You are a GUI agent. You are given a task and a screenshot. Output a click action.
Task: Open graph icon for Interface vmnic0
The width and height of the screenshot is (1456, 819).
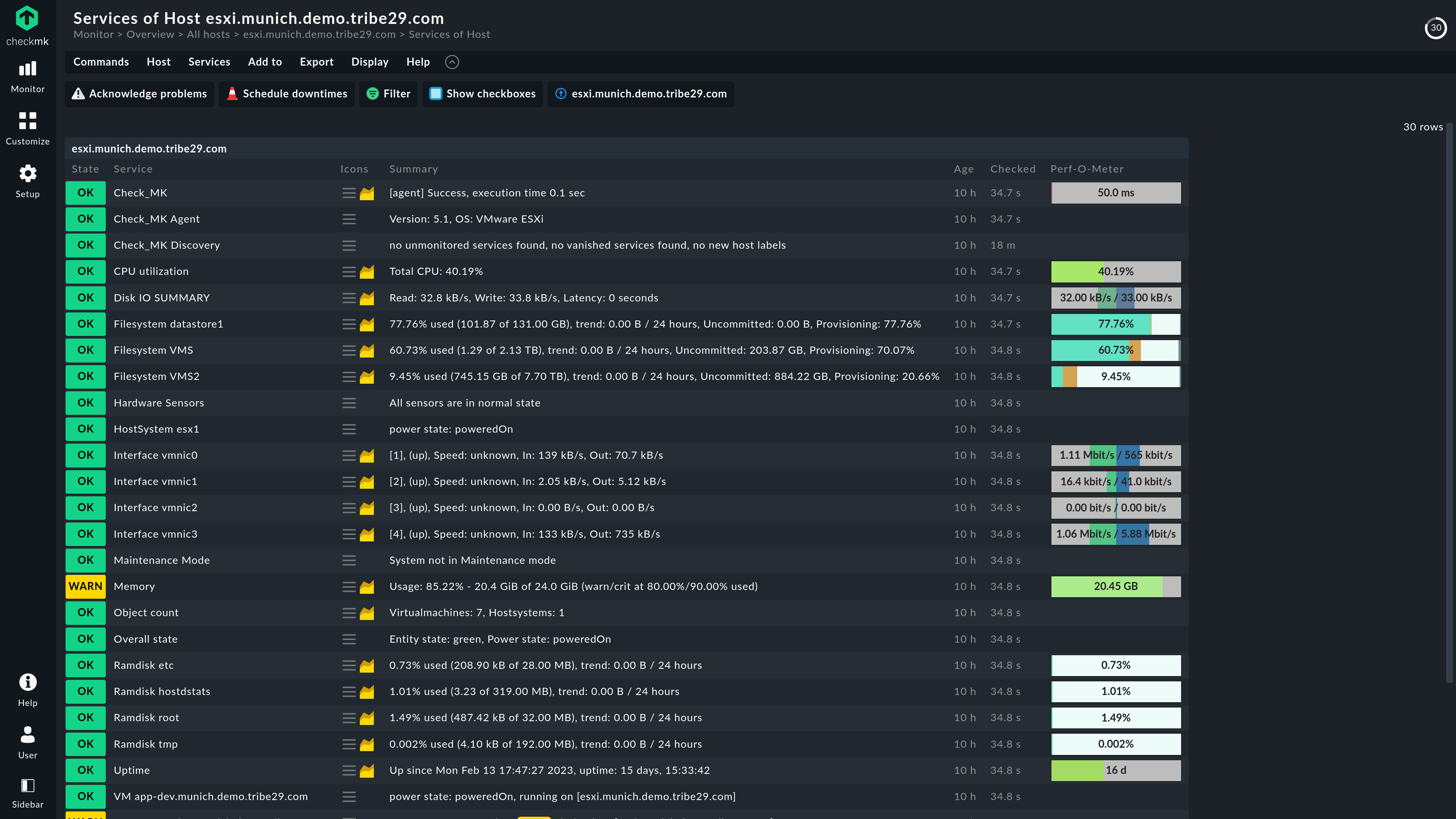[367, 455]
